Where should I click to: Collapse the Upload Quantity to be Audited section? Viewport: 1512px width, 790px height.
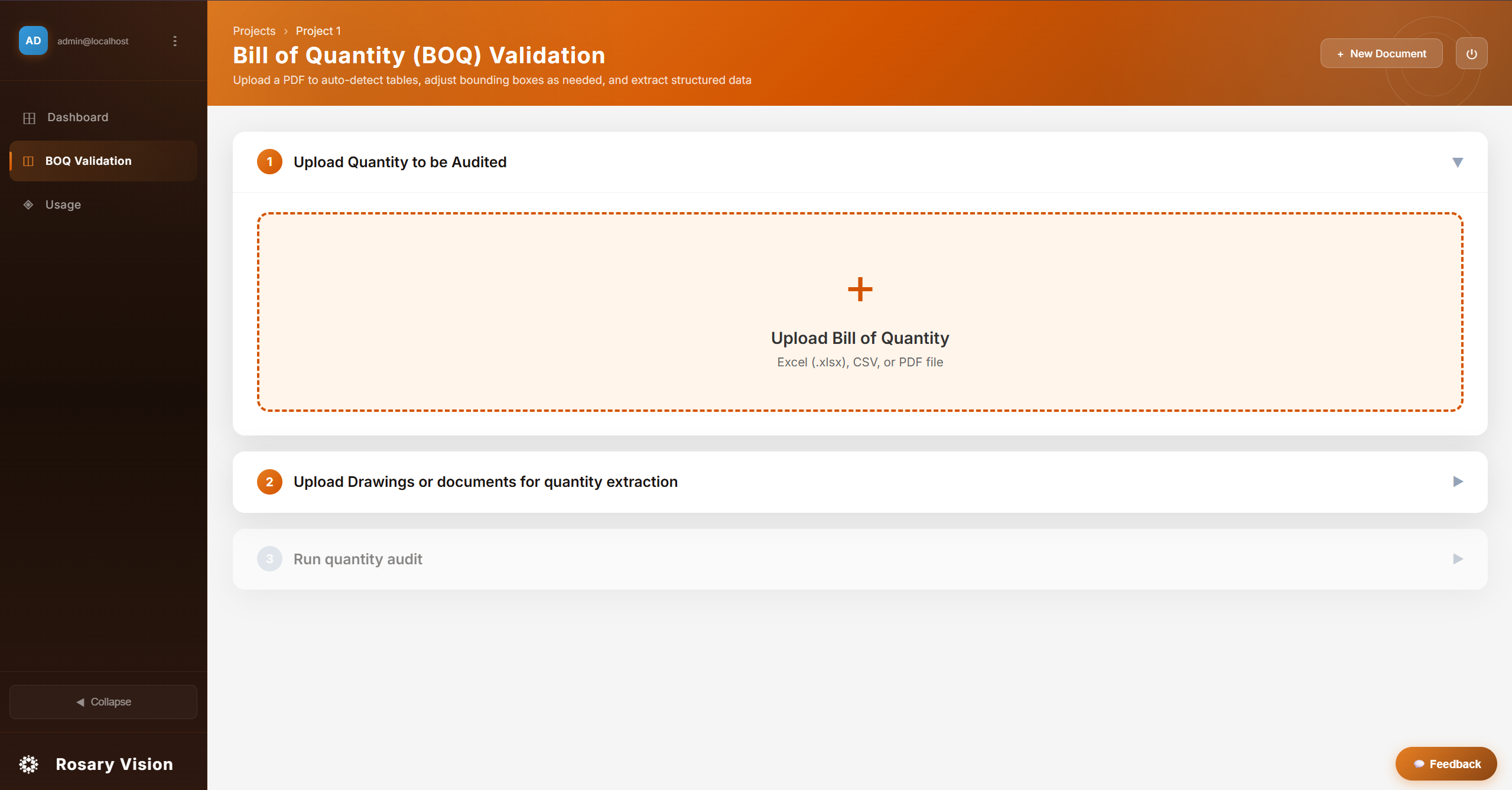tap(1457, 162)
